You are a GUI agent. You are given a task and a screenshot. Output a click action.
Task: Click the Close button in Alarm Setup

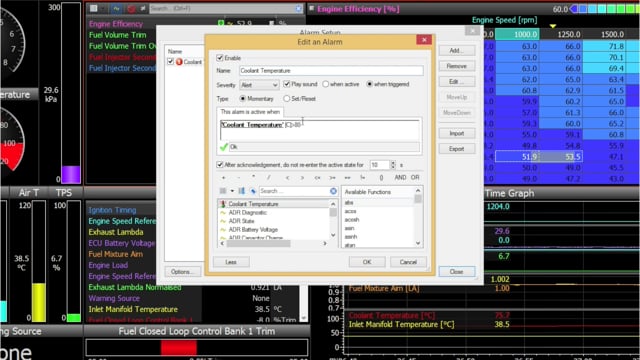click(457, 272)
